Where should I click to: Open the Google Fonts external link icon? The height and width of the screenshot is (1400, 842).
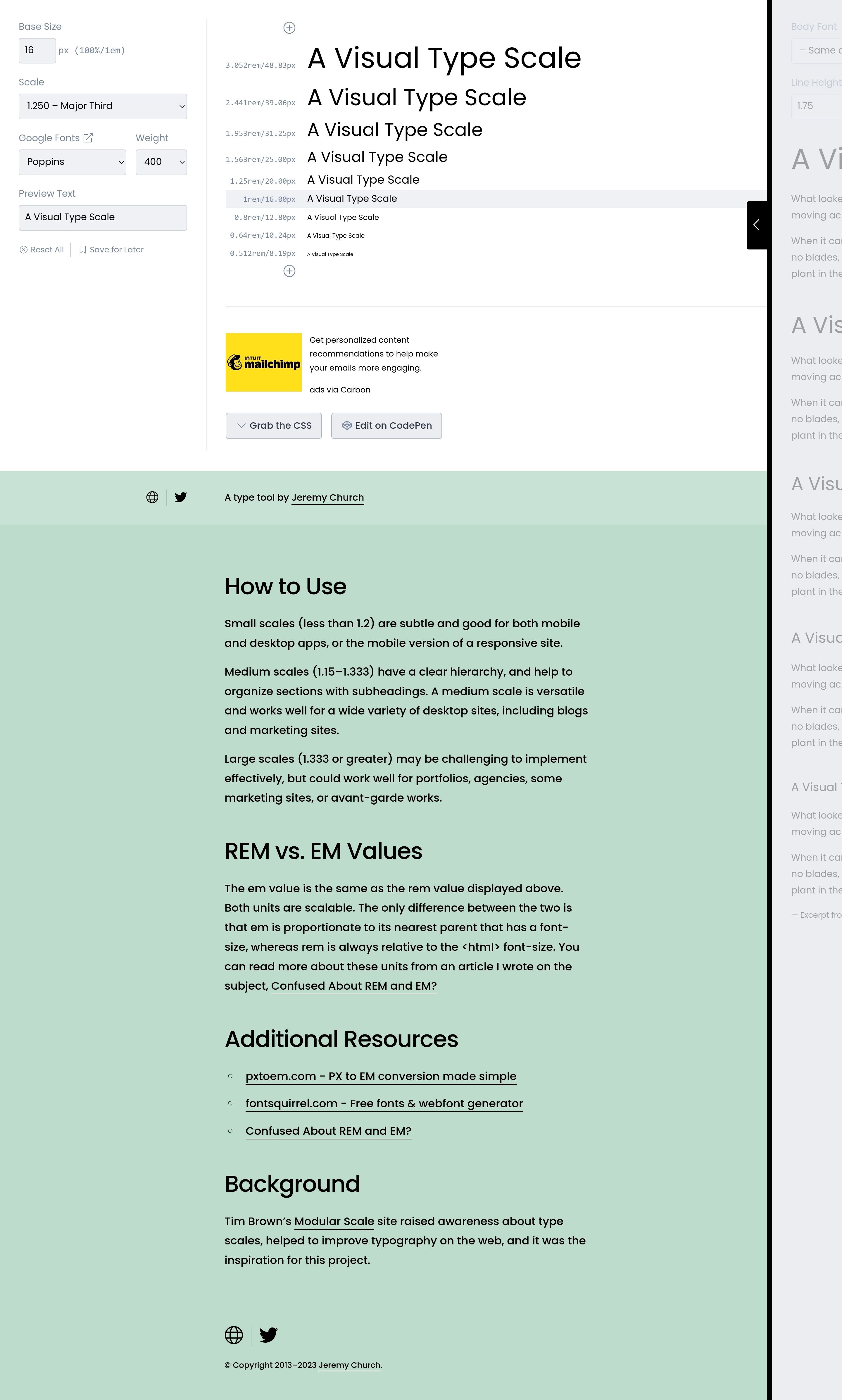click(88, 138)
